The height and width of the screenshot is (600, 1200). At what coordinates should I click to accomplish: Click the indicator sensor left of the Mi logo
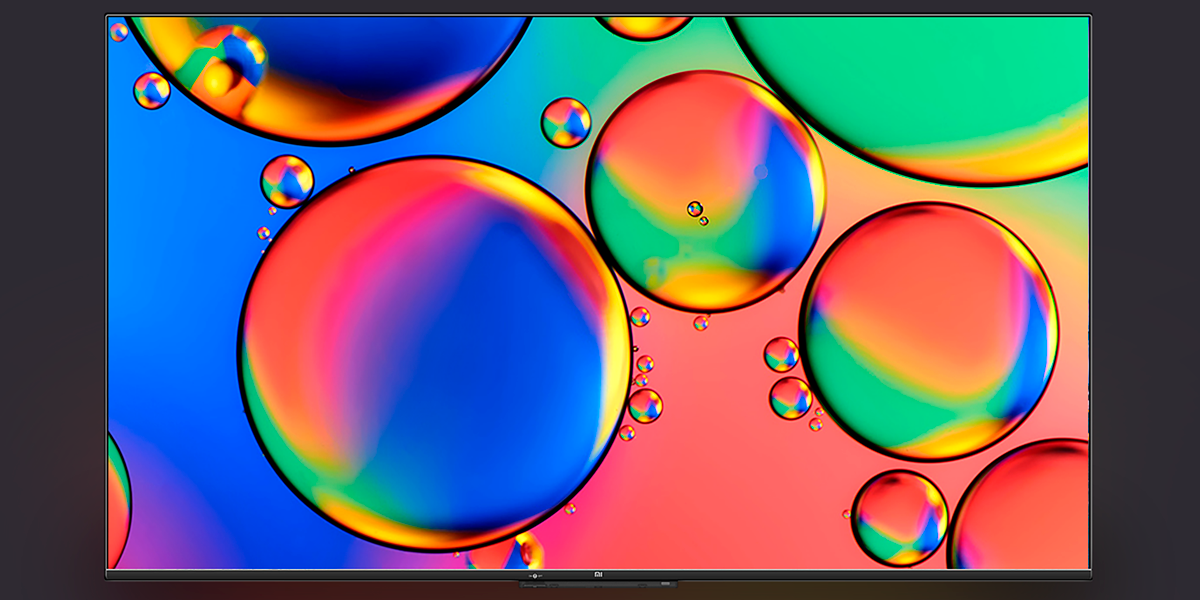(x=537, y=576)
